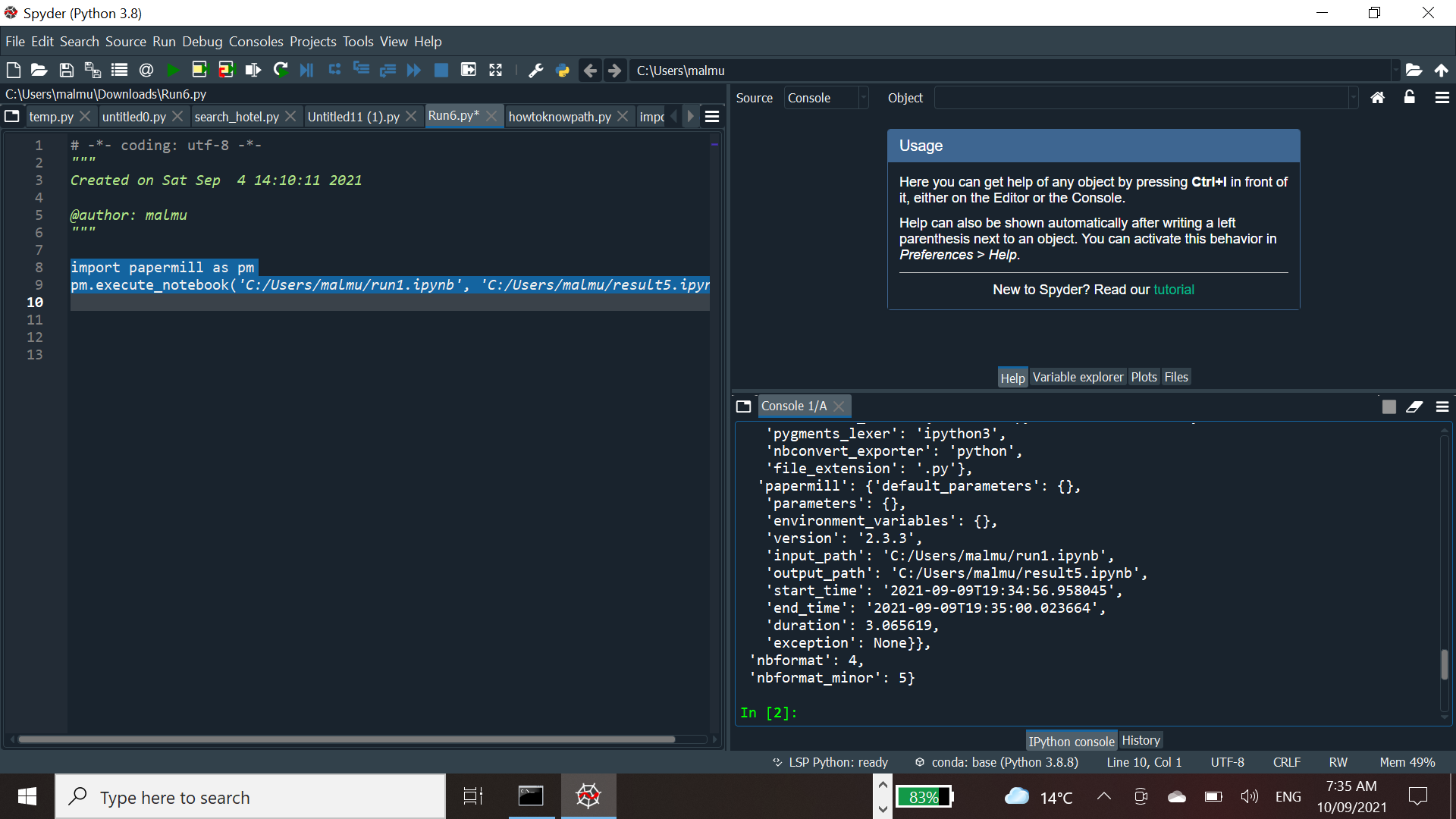1456x819 pixels.
Task: Open the editor tabs options menu
Action: click(x=711, y=116)
